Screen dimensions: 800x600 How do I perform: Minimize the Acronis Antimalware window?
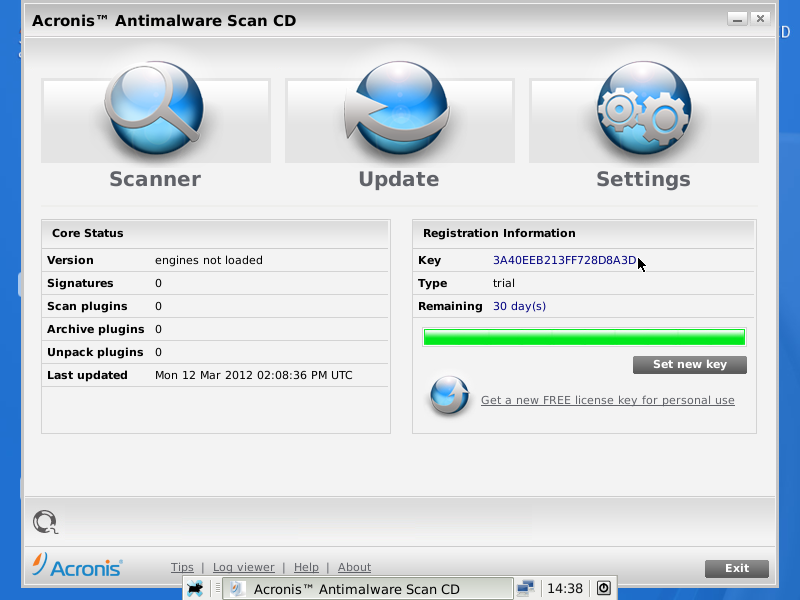737,19
